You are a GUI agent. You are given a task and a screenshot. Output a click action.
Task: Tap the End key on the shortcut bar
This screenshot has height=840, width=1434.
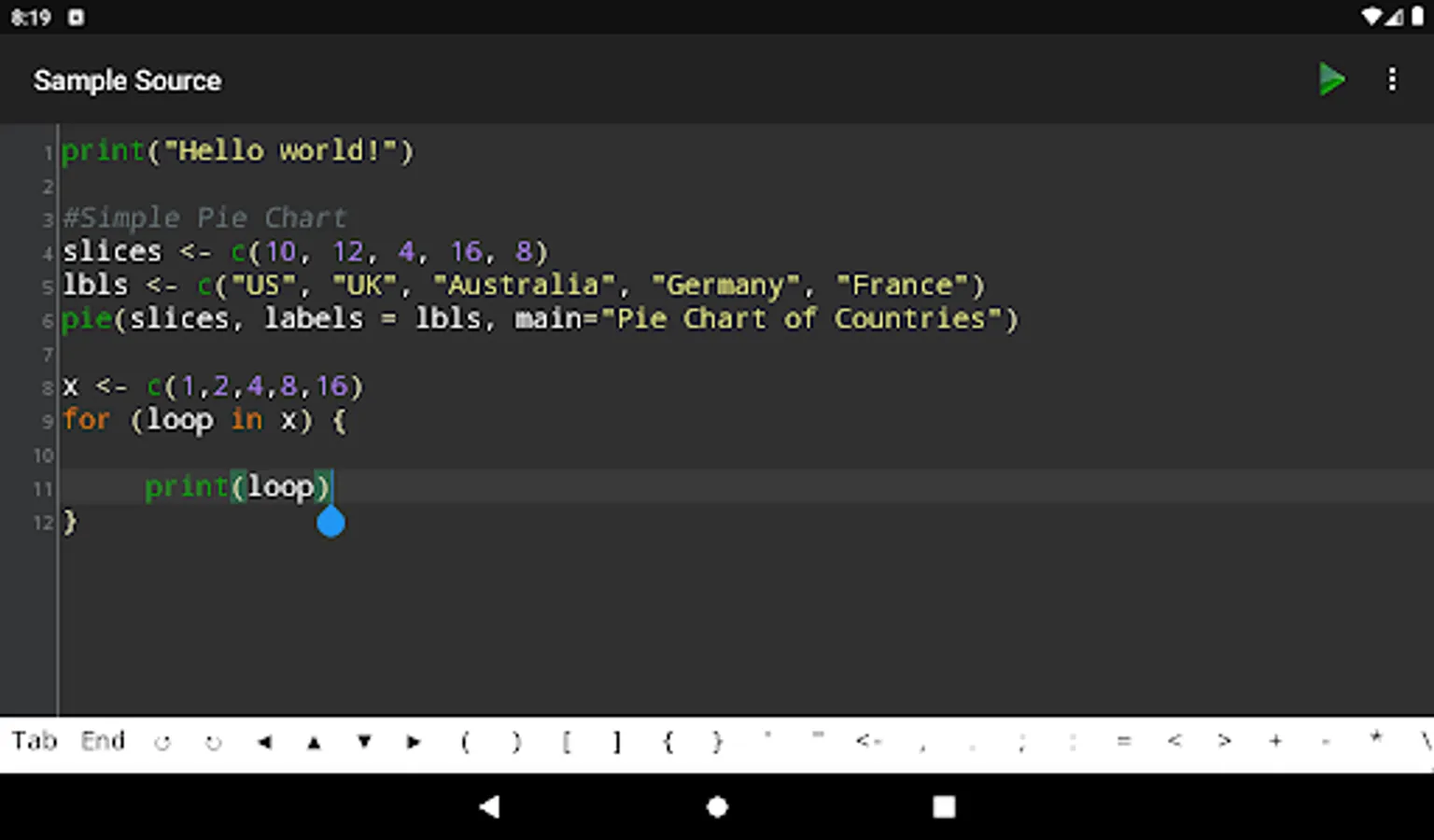click(103, 741)
